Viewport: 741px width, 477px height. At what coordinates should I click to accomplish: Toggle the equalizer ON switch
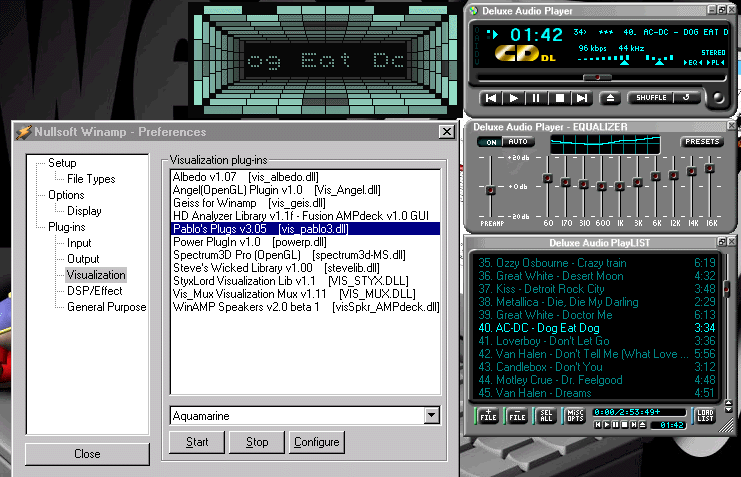pos(490,142)
